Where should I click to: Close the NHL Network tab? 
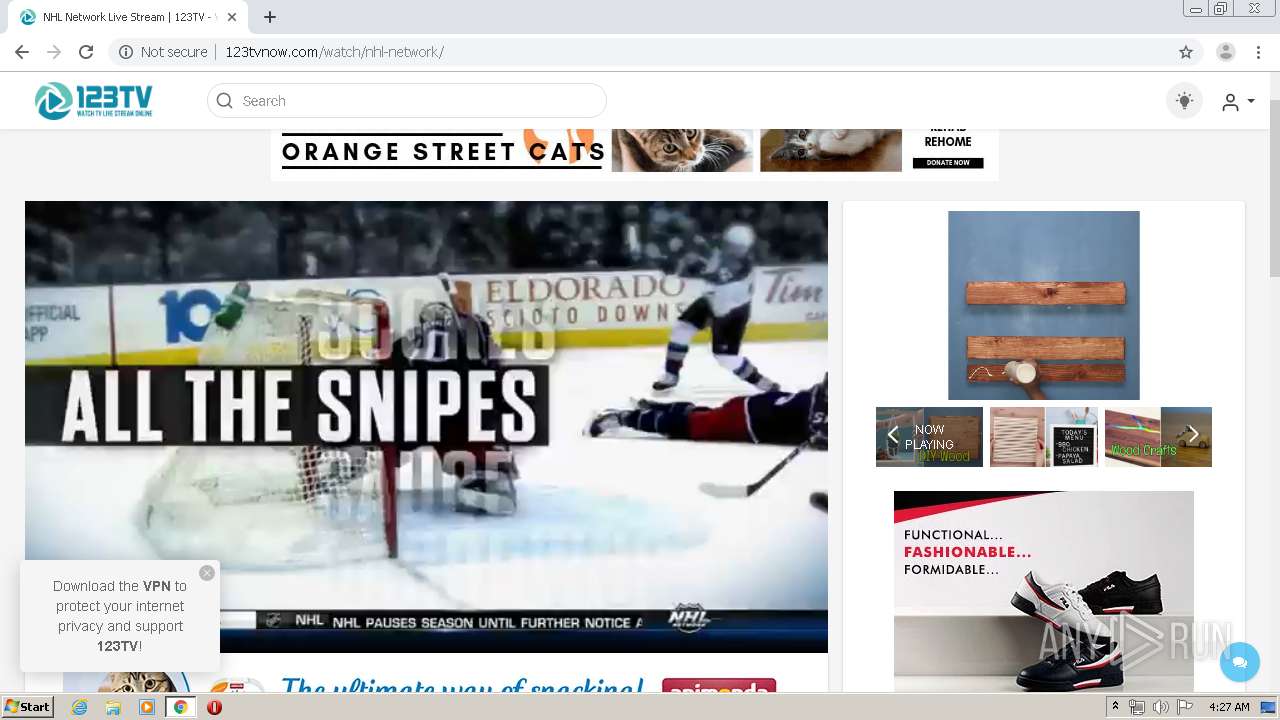tap(232, 17)
